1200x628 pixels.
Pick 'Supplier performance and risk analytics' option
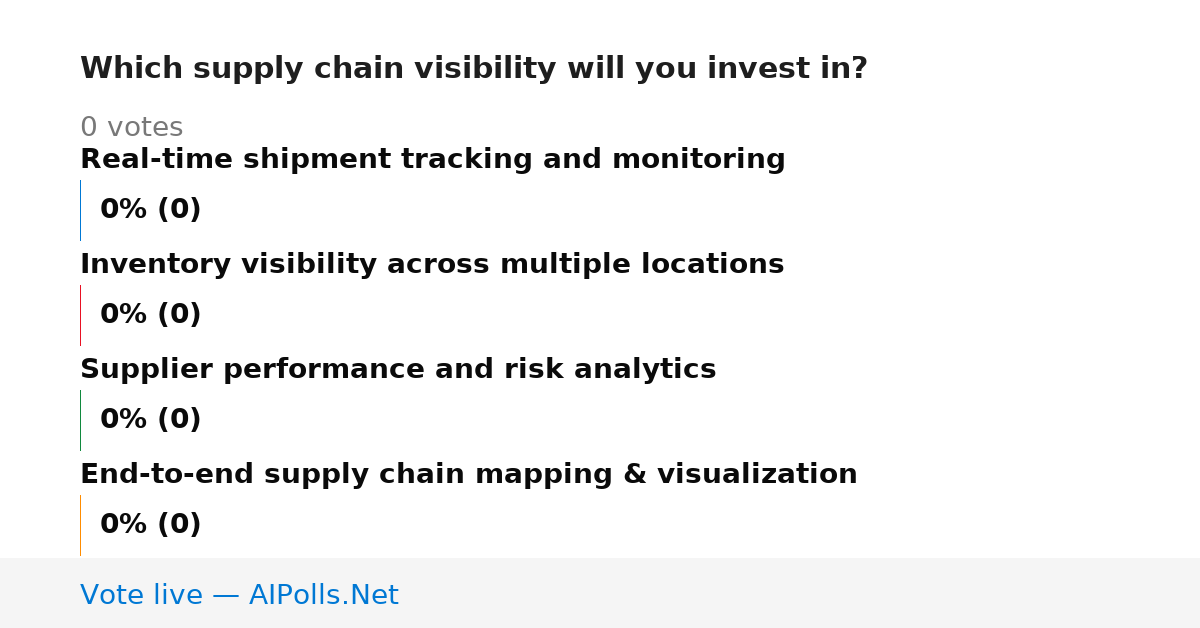[398, 370]
